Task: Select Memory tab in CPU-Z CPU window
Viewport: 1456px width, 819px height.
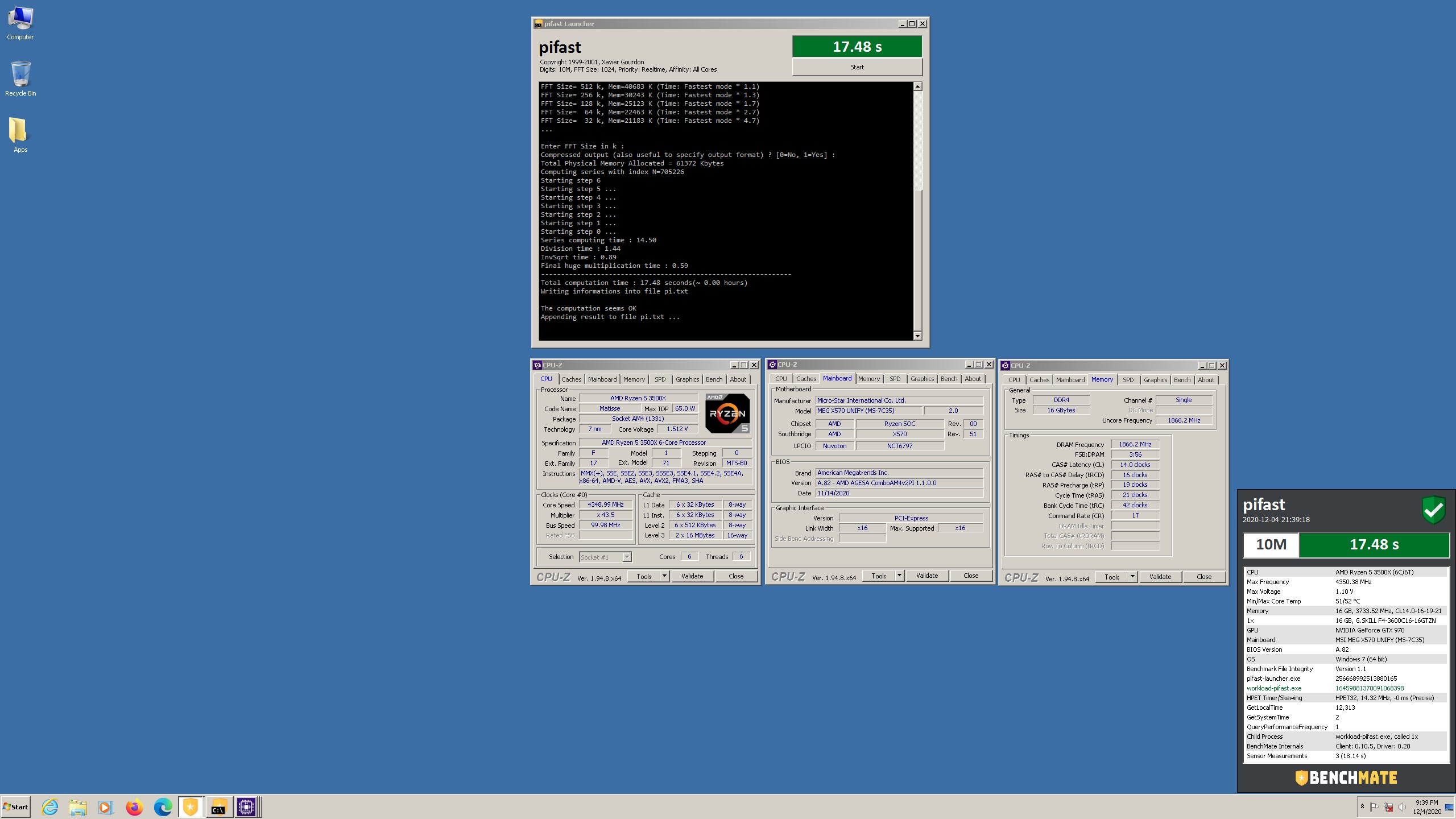Action: [634, 379]
